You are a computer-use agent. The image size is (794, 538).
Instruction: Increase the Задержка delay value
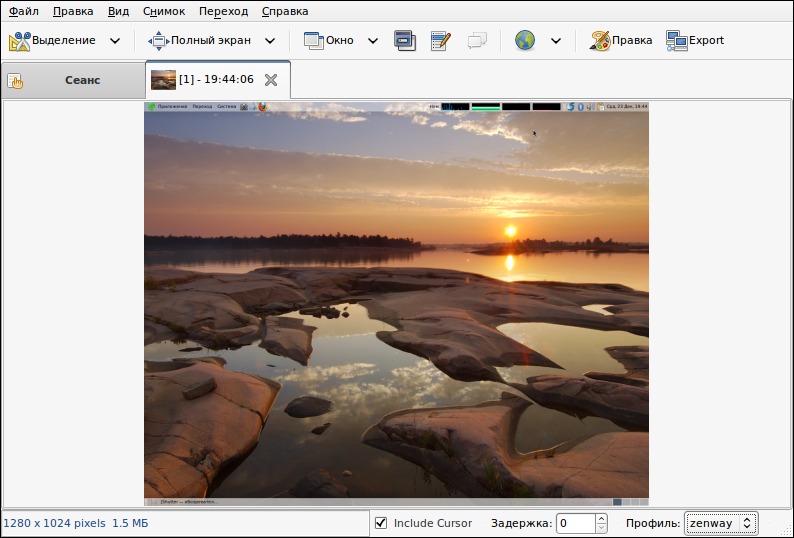pos(601,518)
